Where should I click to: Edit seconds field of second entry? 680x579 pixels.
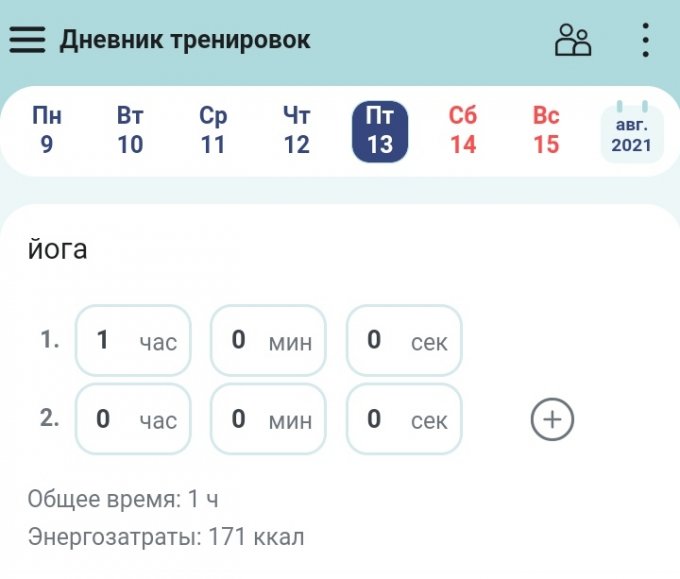[404, 419]
